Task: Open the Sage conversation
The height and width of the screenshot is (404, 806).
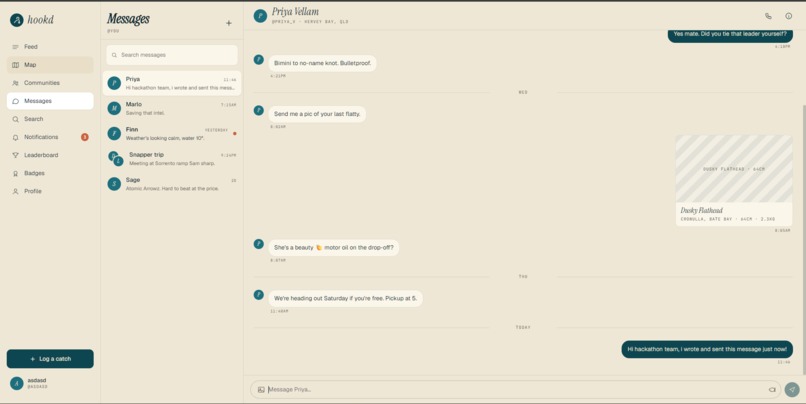Action: coord(172,184)
